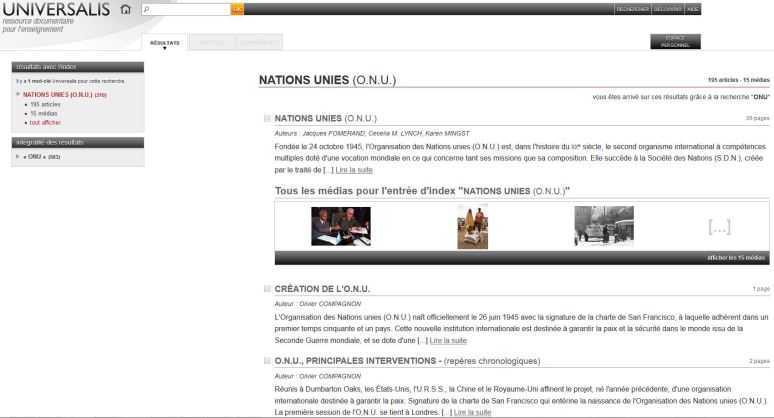
Task: Click 'Lire la suite' under PRINCIPALES INTERVENTIONS
Action: (472, 412)
